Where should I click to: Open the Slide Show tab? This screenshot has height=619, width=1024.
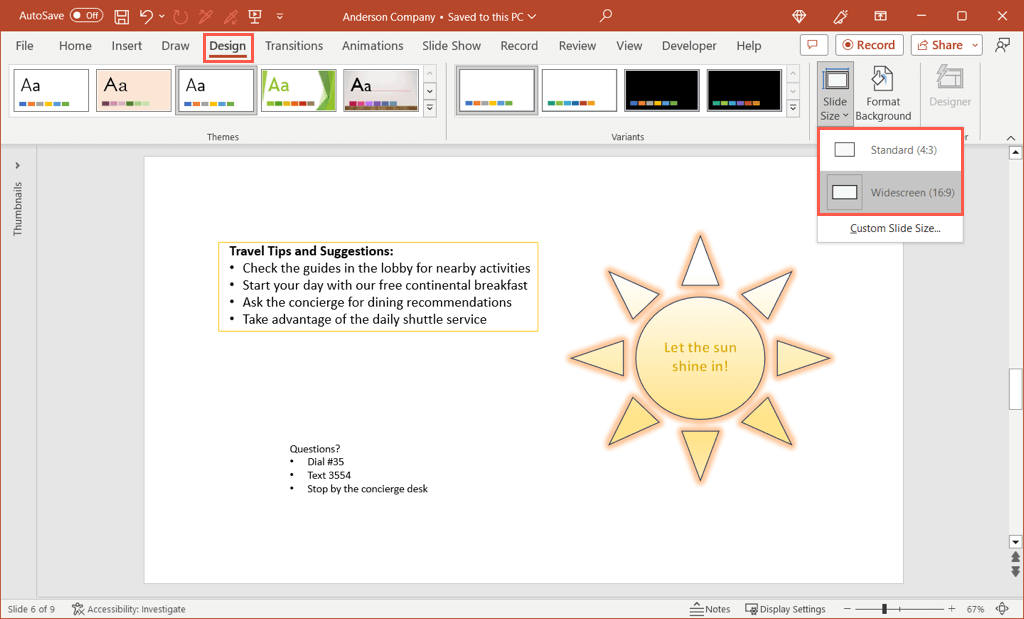(x=451, y=46)
